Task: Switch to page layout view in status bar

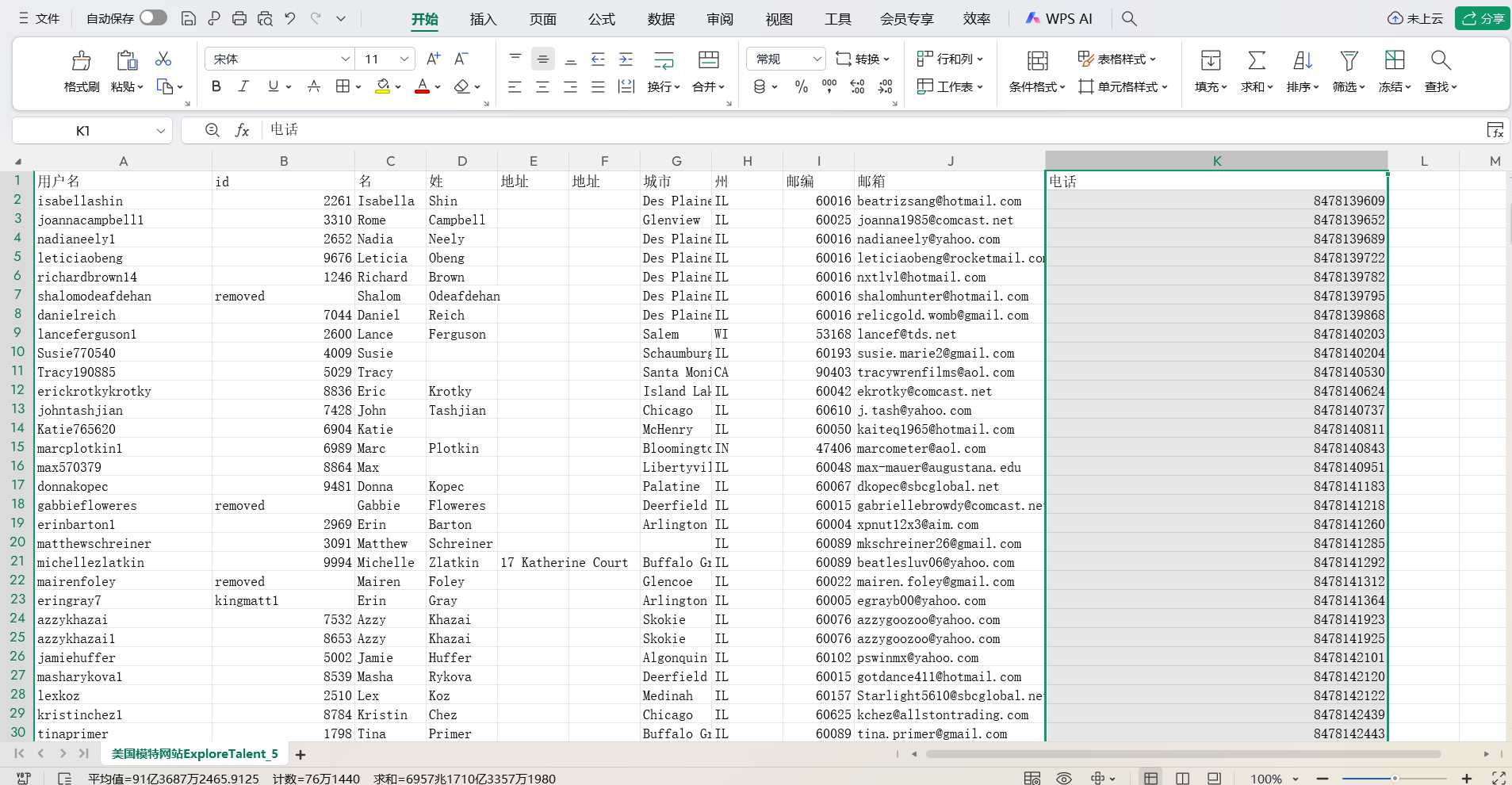Action: (x=1182, y=778)
